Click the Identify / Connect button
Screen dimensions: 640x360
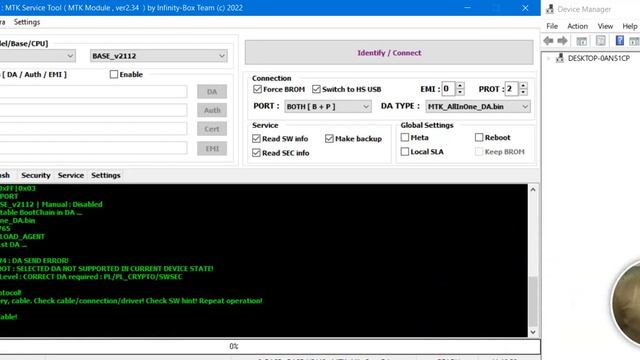click(389, 52)
